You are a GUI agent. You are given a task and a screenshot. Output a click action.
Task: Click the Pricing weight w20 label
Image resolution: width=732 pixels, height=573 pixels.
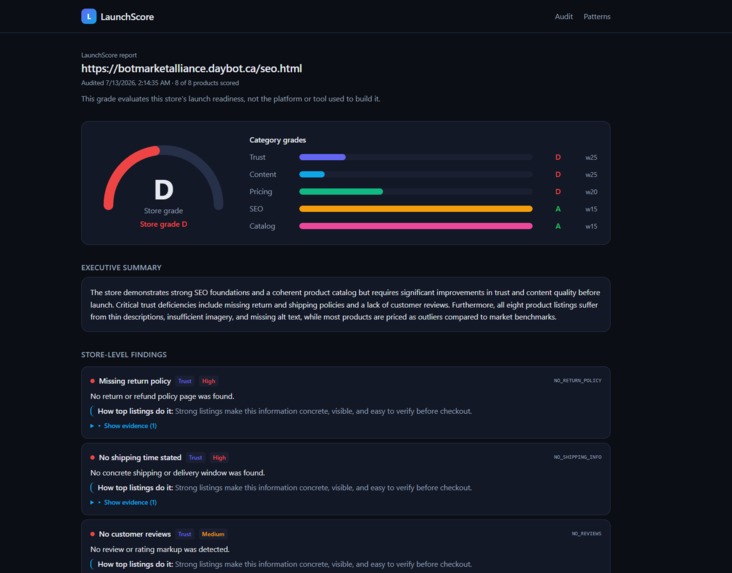pos(591,192)
